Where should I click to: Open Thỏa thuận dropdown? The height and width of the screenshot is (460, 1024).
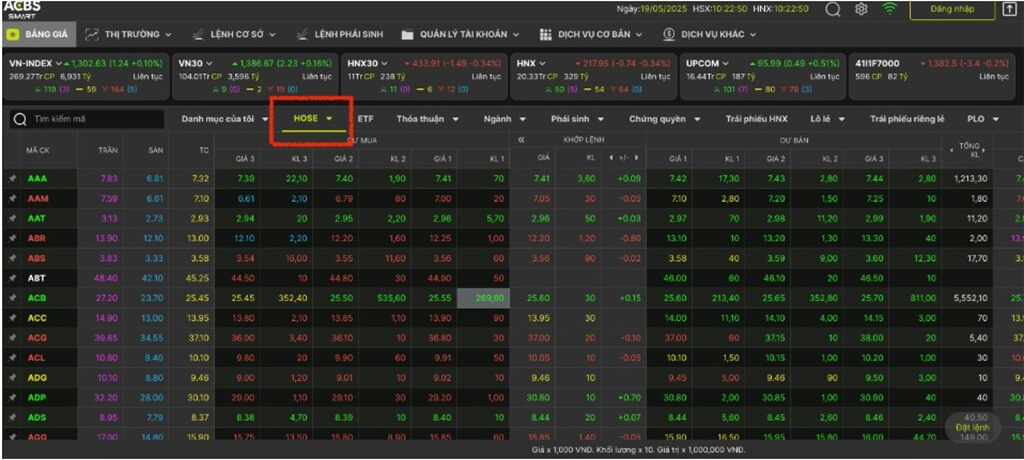click(x=427, y=119)
